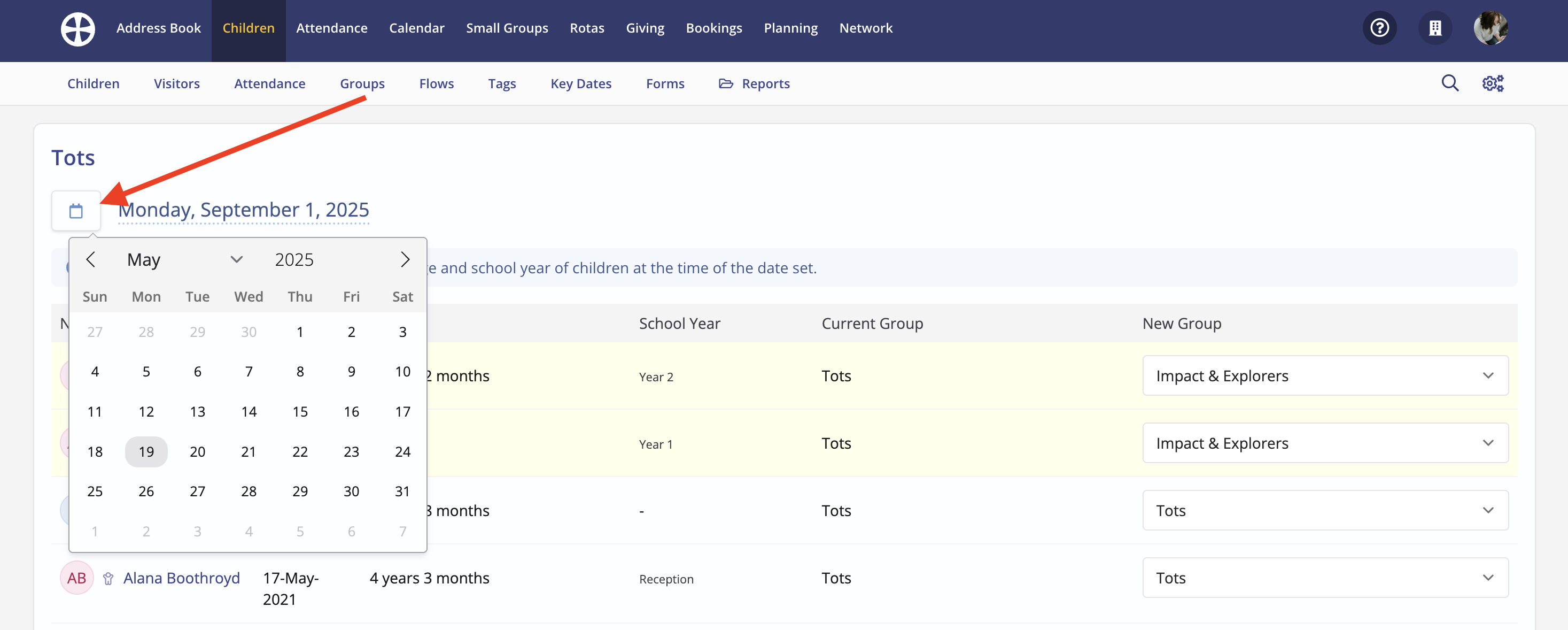Open the help question mark icon
Image resolution: width=1568 pixels, height=630 pixels.
pyautogui.click(x=1379, y=28)
